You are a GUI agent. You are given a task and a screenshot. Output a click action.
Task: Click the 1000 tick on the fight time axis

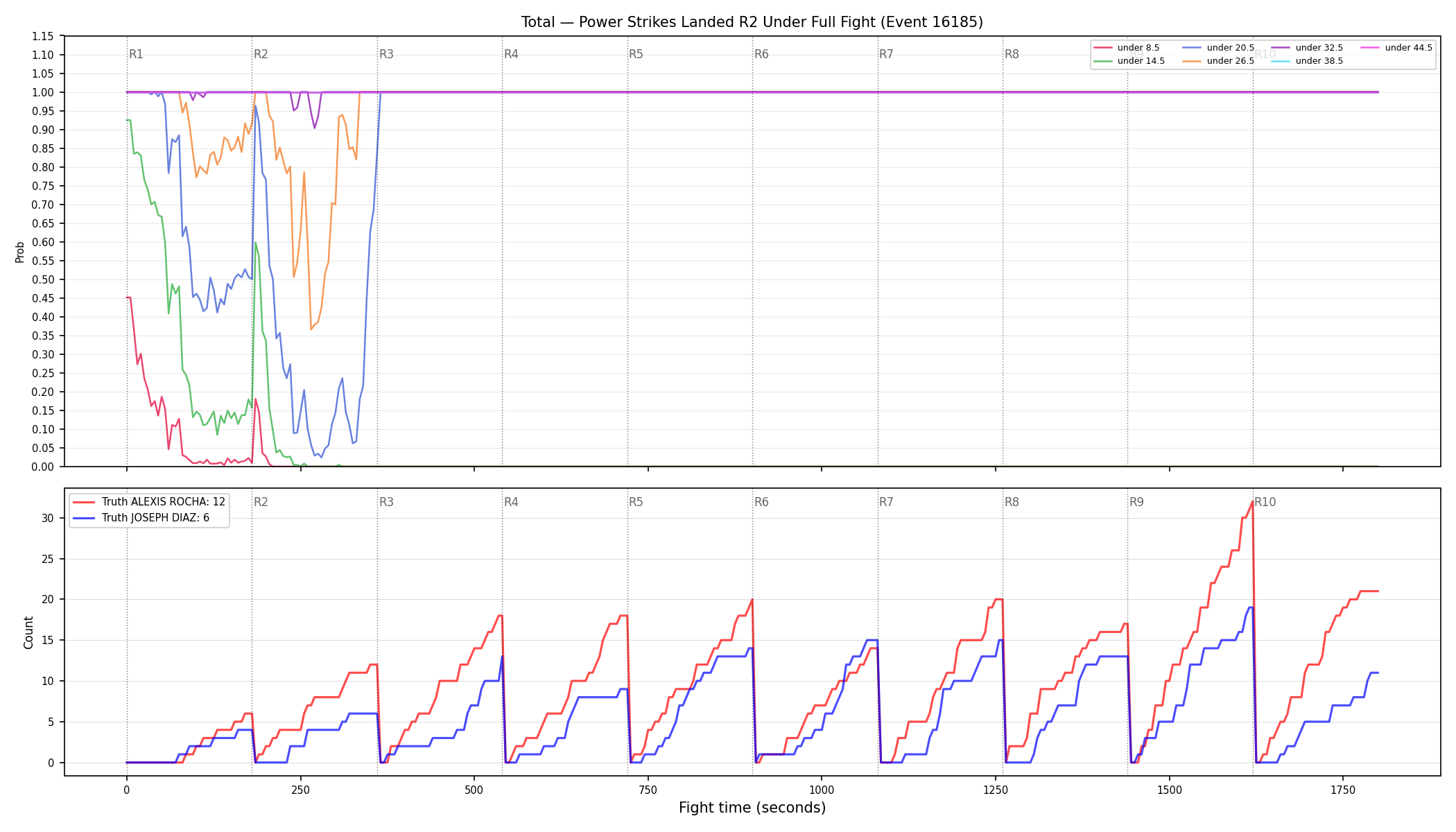point(822,790)
